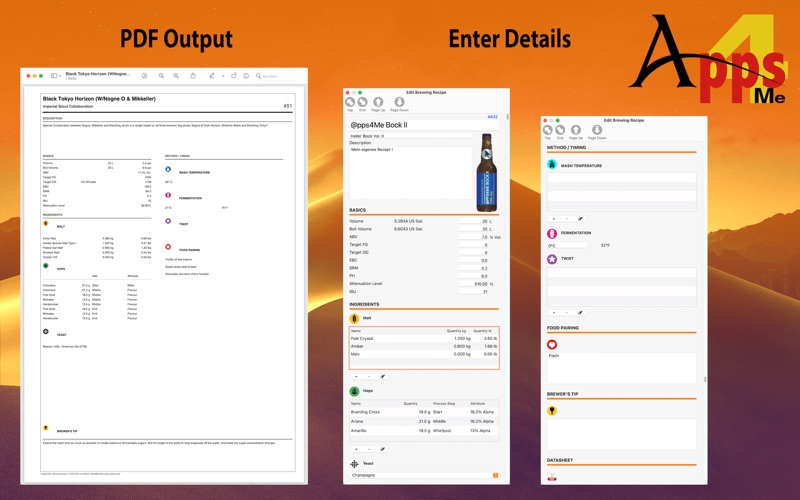Click the cyan Mash Temperature icon

552,164
